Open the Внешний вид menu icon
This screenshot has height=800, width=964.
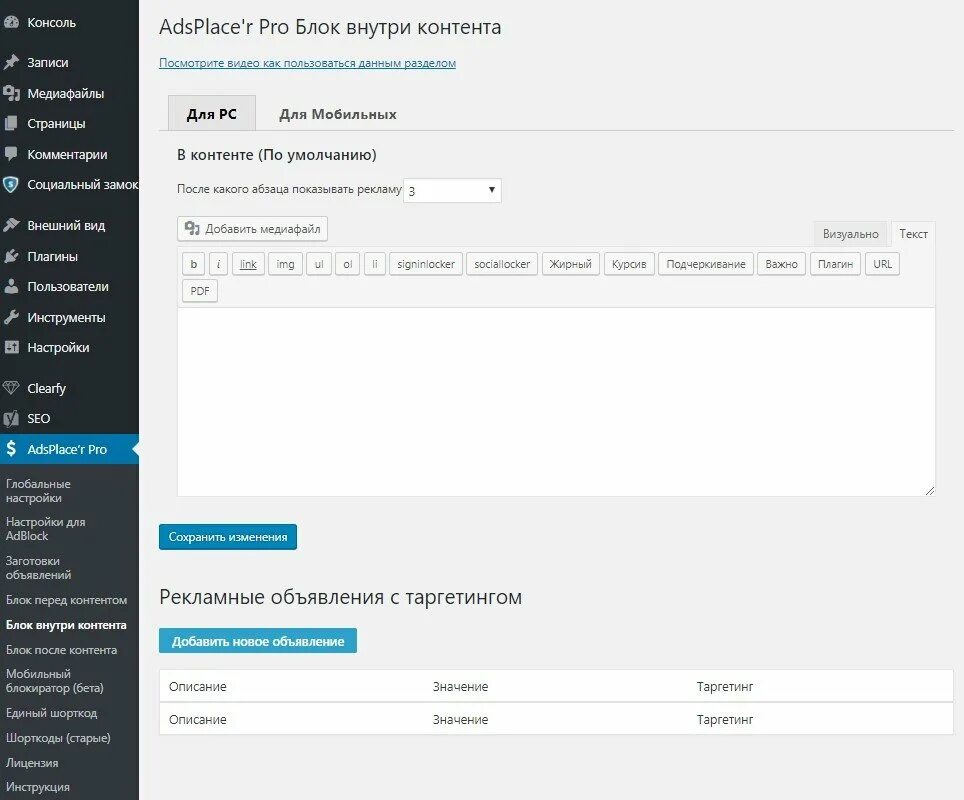pyautogui.click(x=14, y=224)
